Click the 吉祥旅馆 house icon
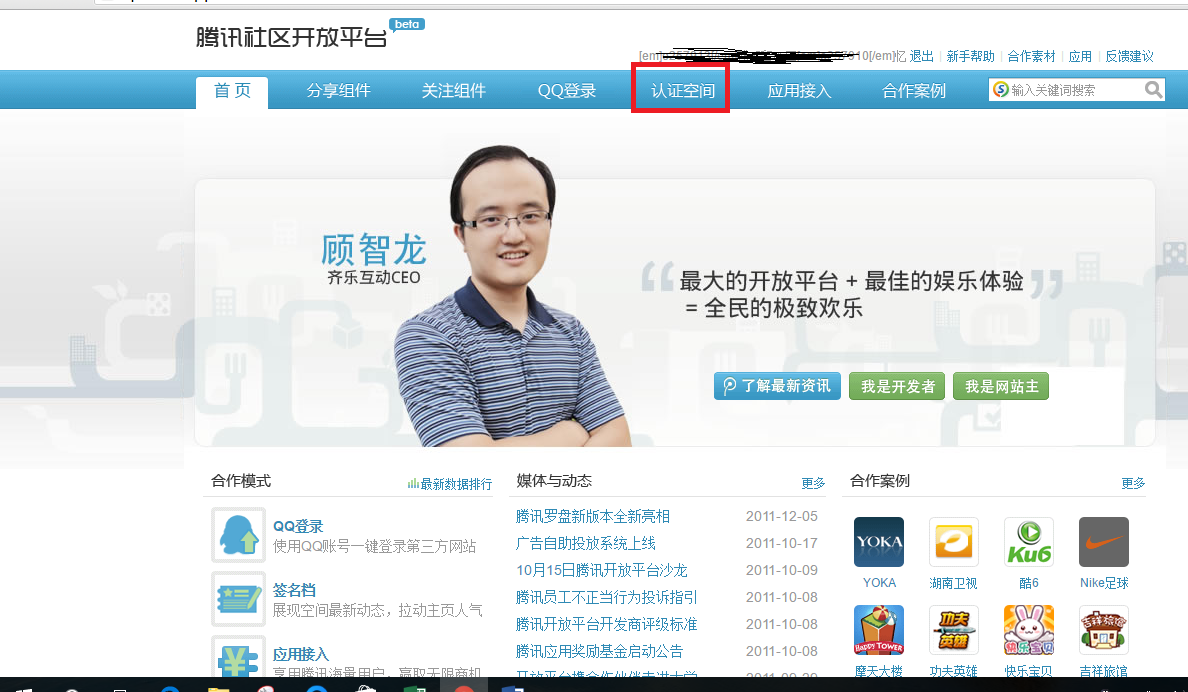 coord(1104,630)
